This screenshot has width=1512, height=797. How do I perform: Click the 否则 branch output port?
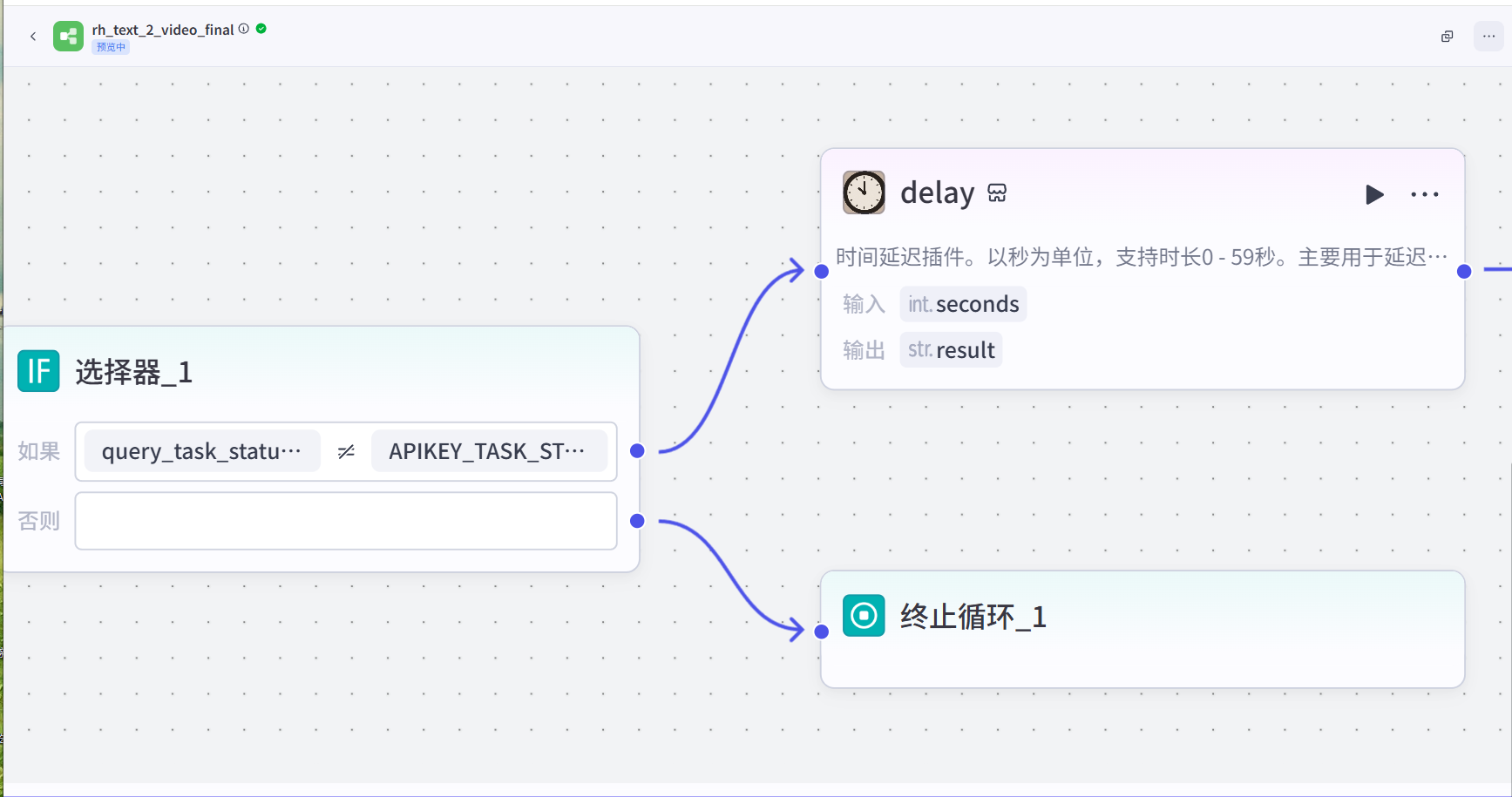[x=637, y=521]
